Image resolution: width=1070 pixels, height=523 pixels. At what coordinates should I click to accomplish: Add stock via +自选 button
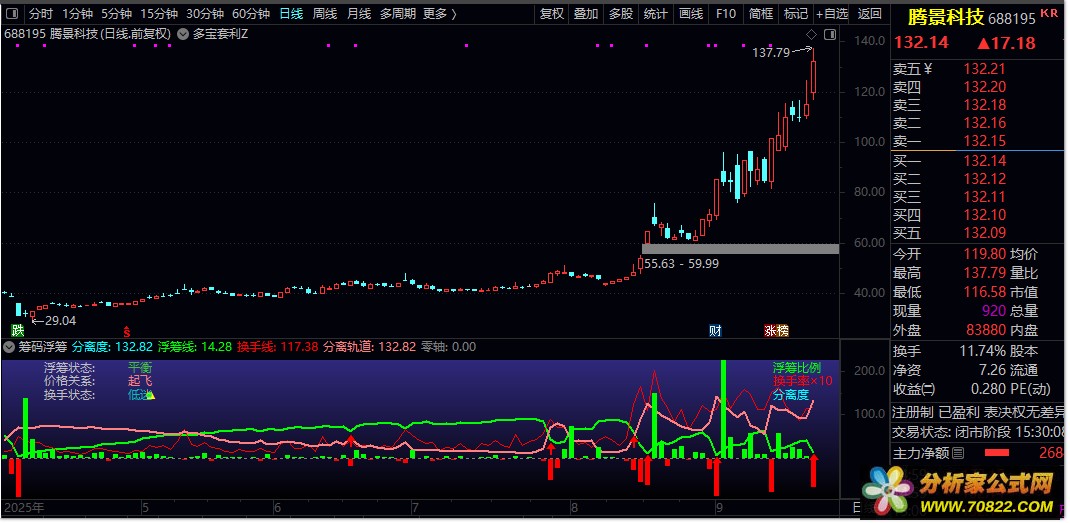[833, 14]
